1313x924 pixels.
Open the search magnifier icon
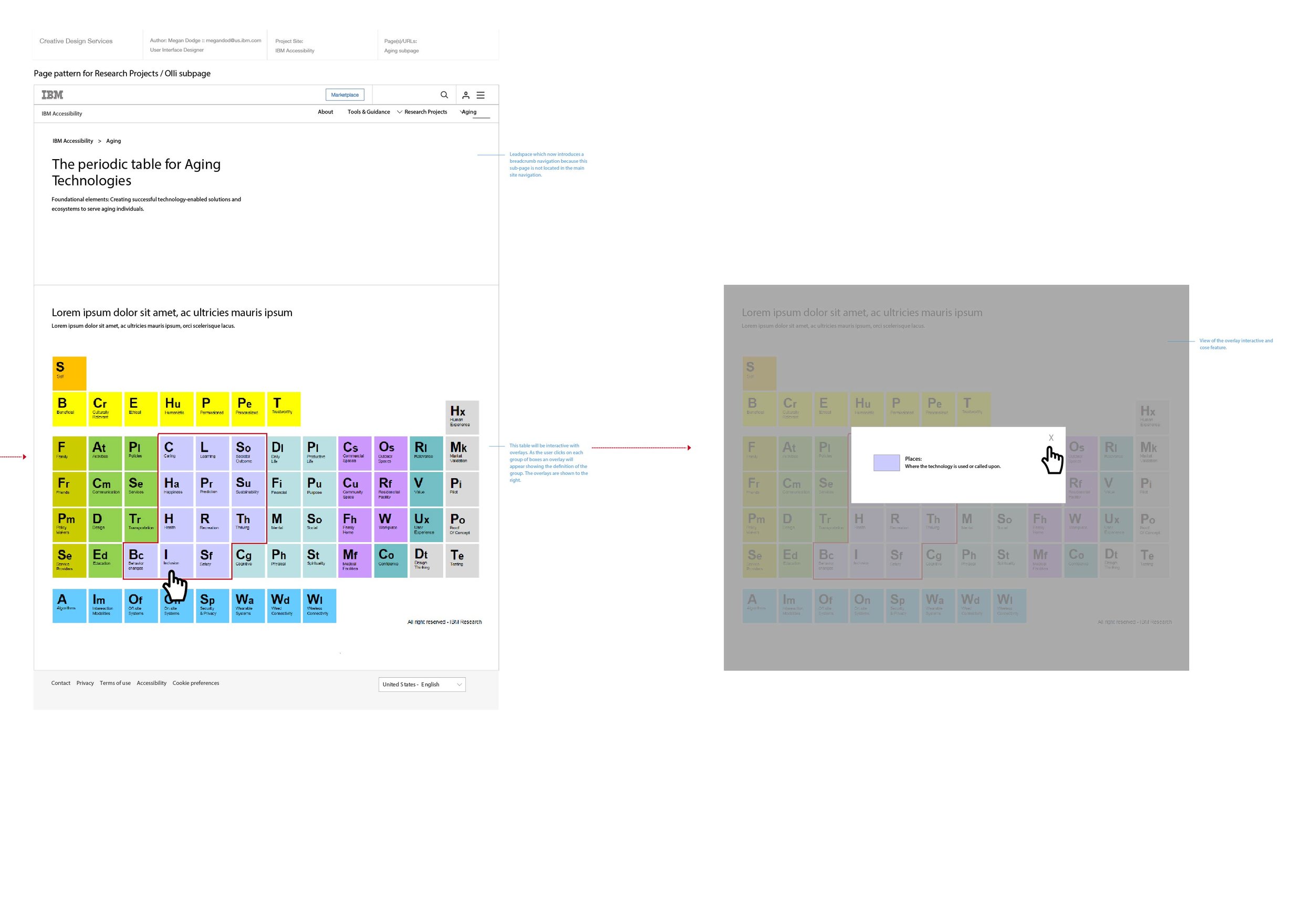coord(444,95)
